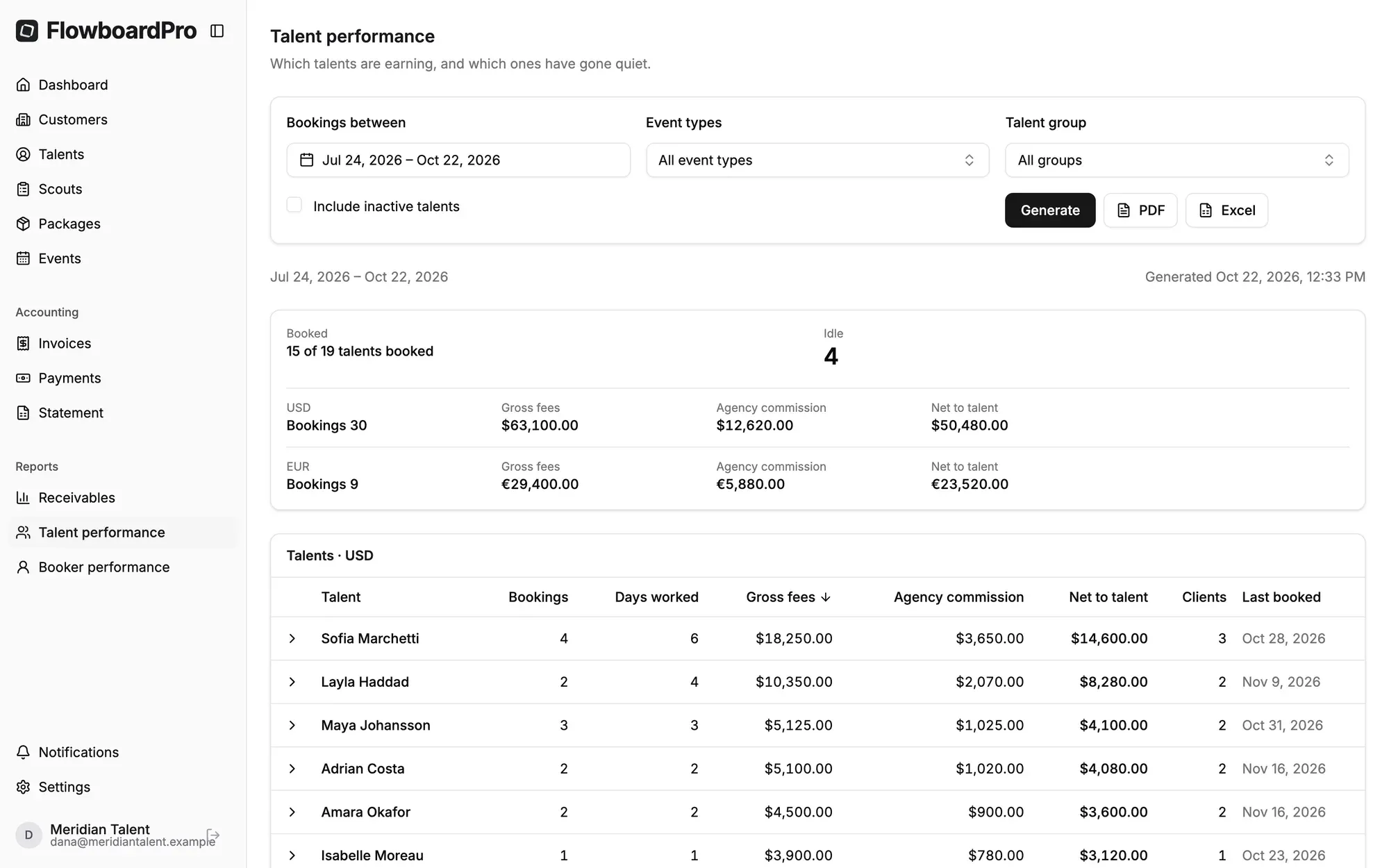Click the Events calendar icon
The height and width of the screenshot is (868, 1389).
tap(24, 258)
